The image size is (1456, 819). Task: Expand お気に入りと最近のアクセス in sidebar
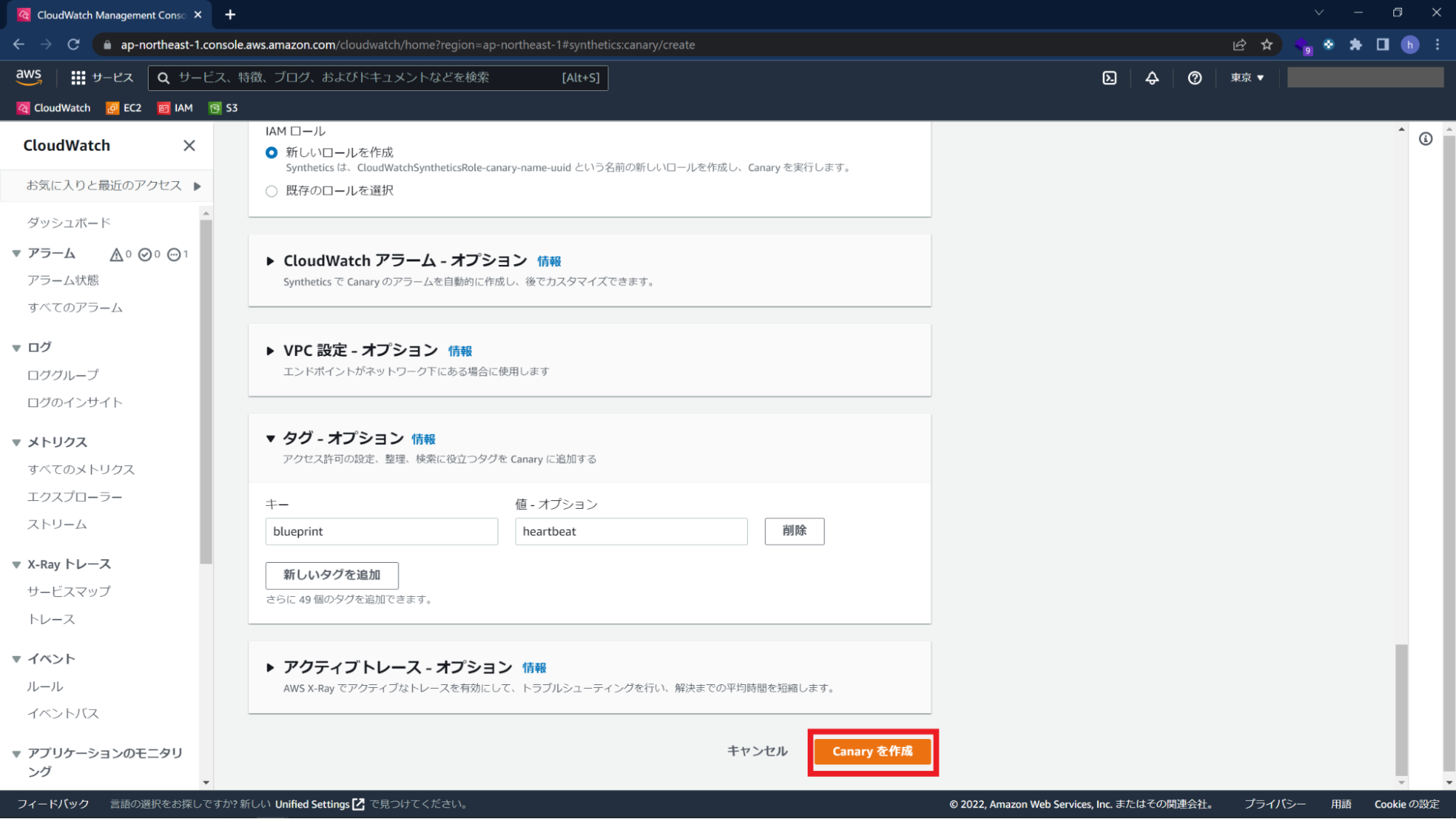pyautogui.click(x=197, y=186)
